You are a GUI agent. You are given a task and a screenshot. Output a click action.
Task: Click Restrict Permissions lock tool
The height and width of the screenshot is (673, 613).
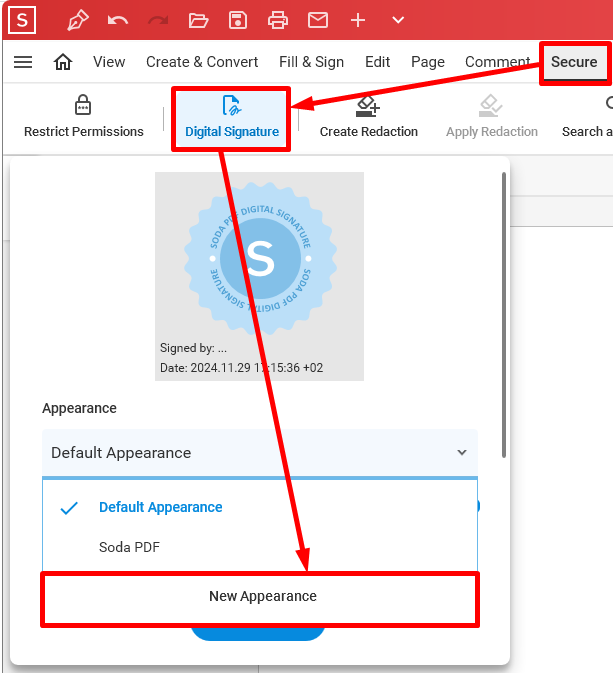pos(84,117)
